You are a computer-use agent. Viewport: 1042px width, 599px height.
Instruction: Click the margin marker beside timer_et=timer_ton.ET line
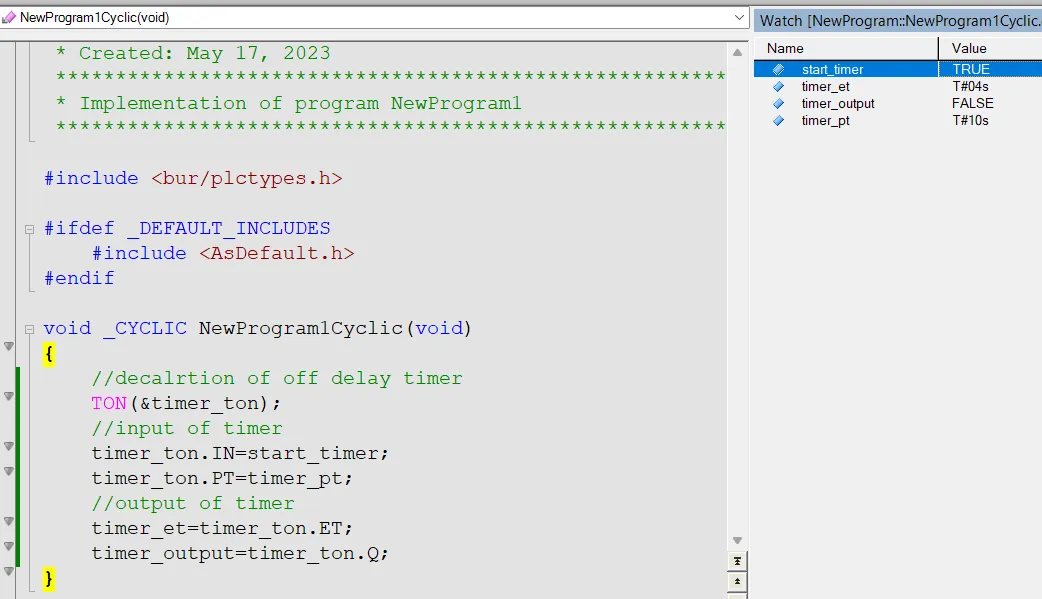[x=9, y=521]
